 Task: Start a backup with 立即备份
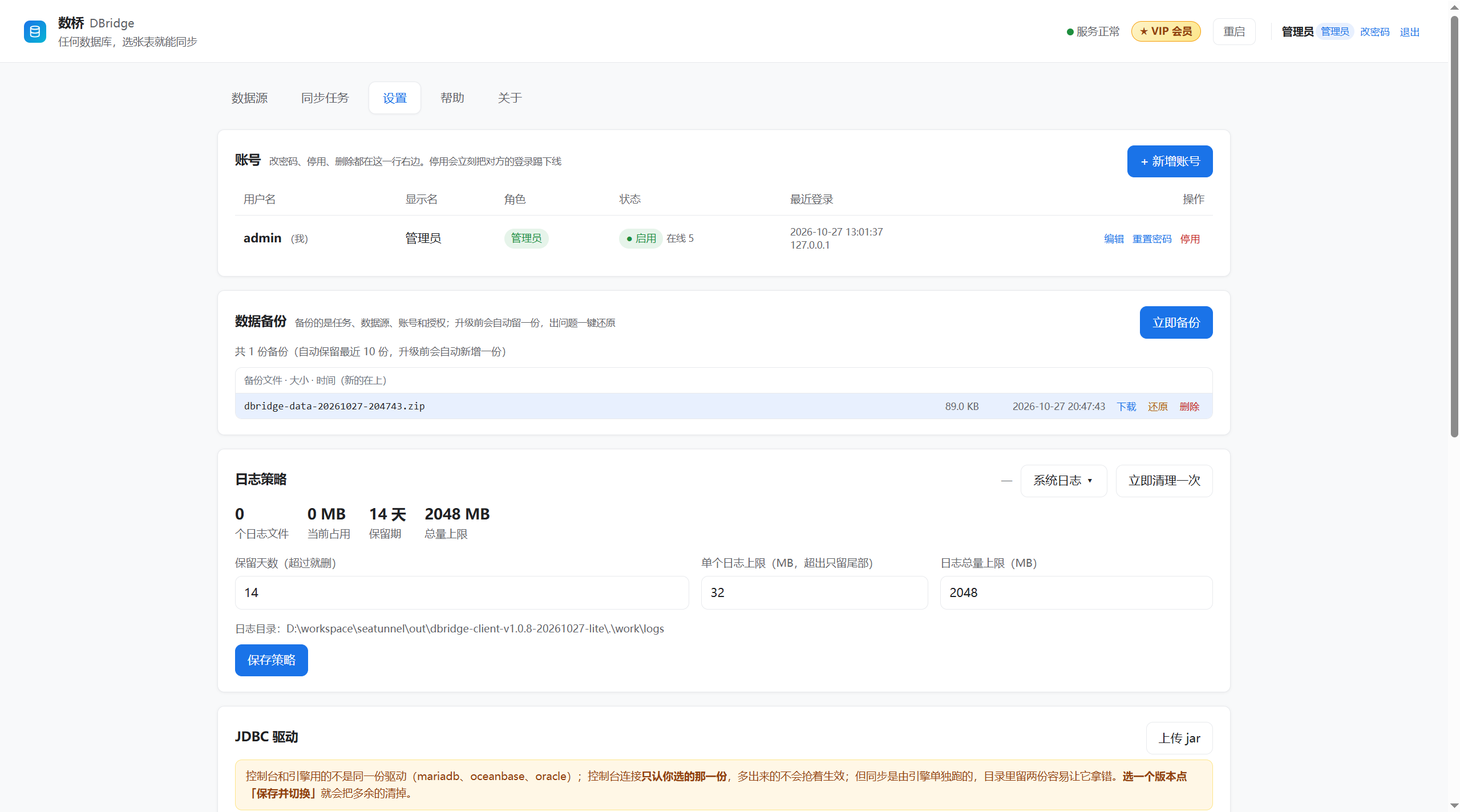pyautogui.click(x=1176, y=323)
